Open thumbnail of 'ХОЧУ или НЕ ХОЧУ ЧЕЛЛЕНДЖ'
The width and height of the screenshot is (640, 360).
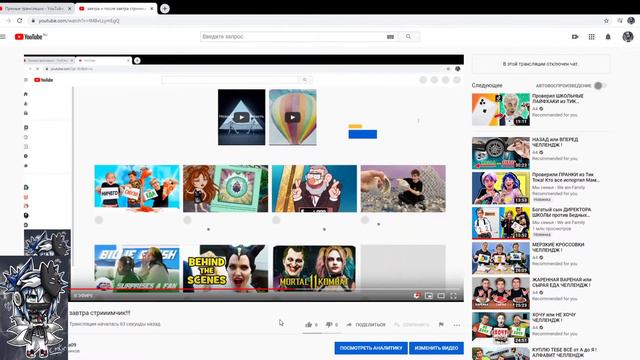point(501,328)
